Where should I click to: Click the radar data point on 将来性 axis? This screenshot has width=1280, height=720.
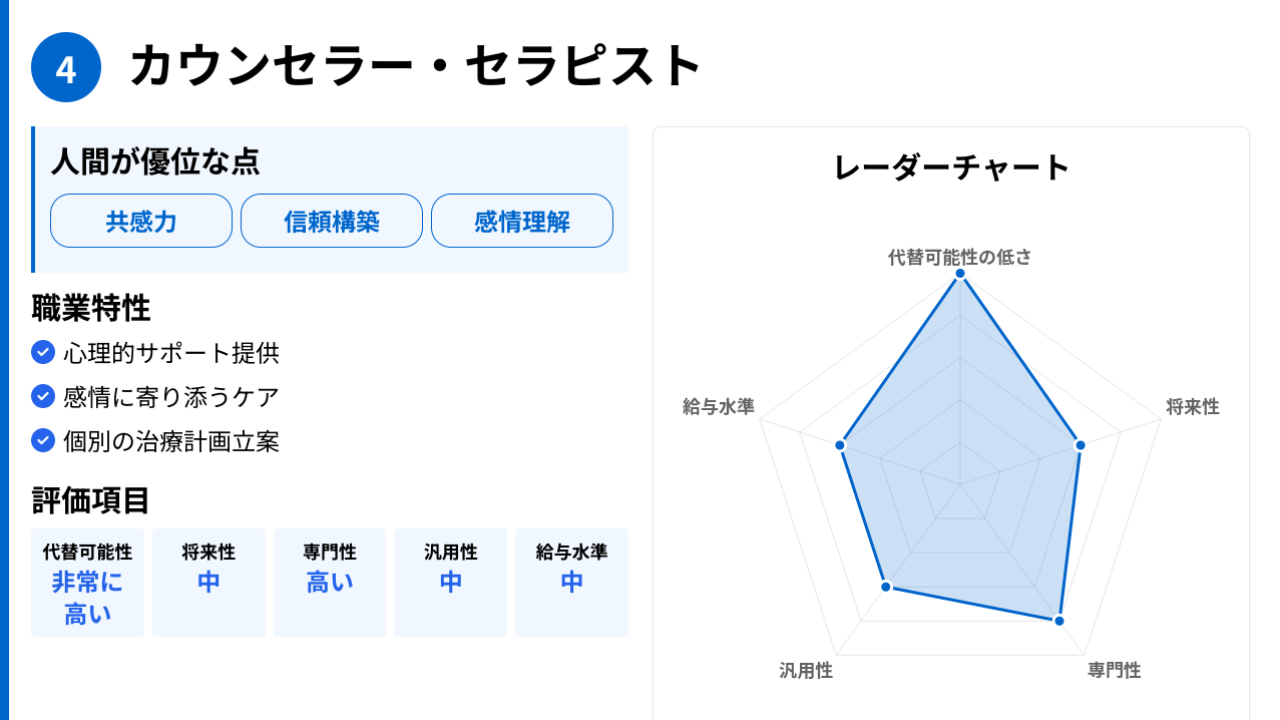click(x=1080, y=446)
